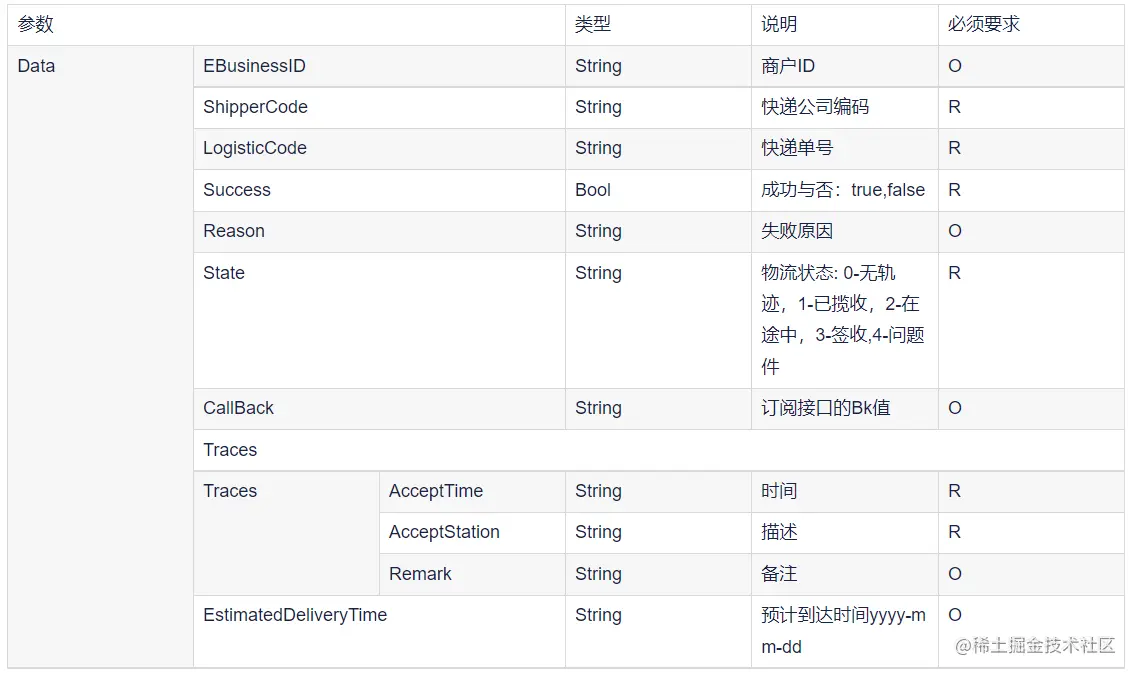Click the Reason parameter name

tap(234, 231)
